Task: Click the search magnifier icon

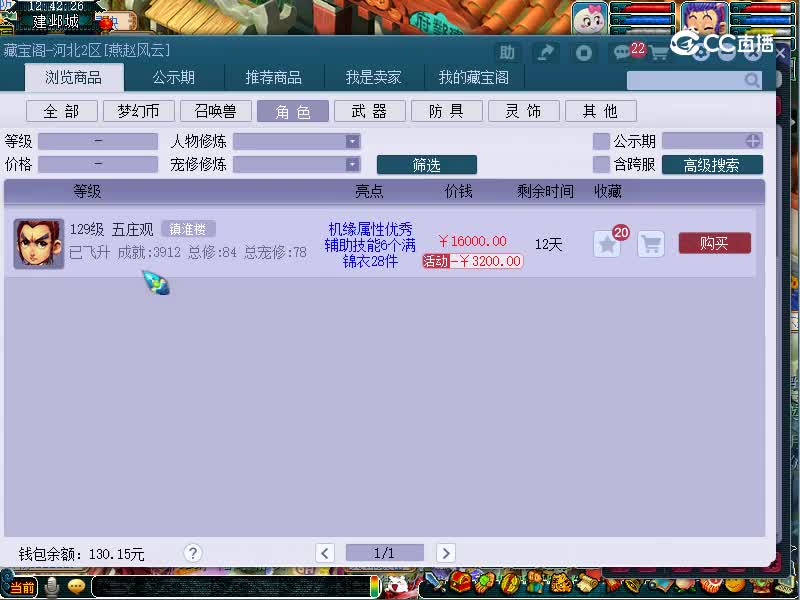Action: pos(752,80)
